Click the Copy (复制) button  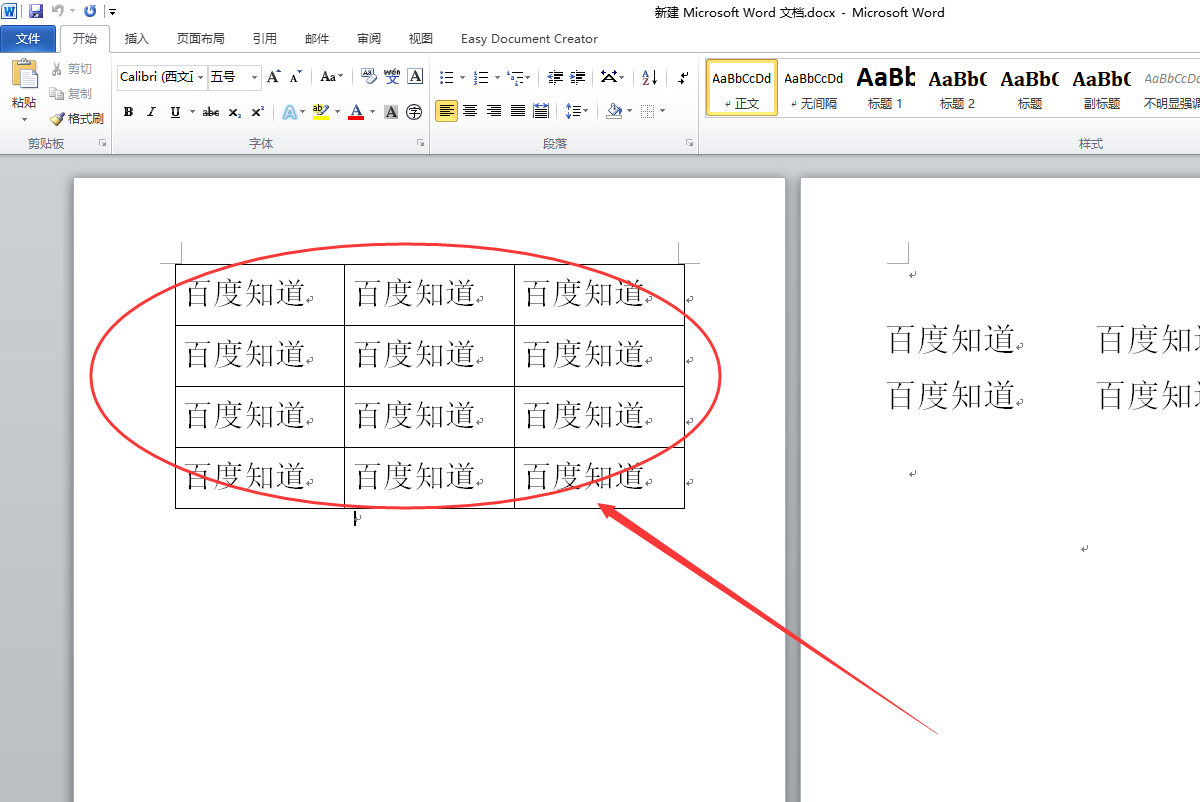[72, 94]
